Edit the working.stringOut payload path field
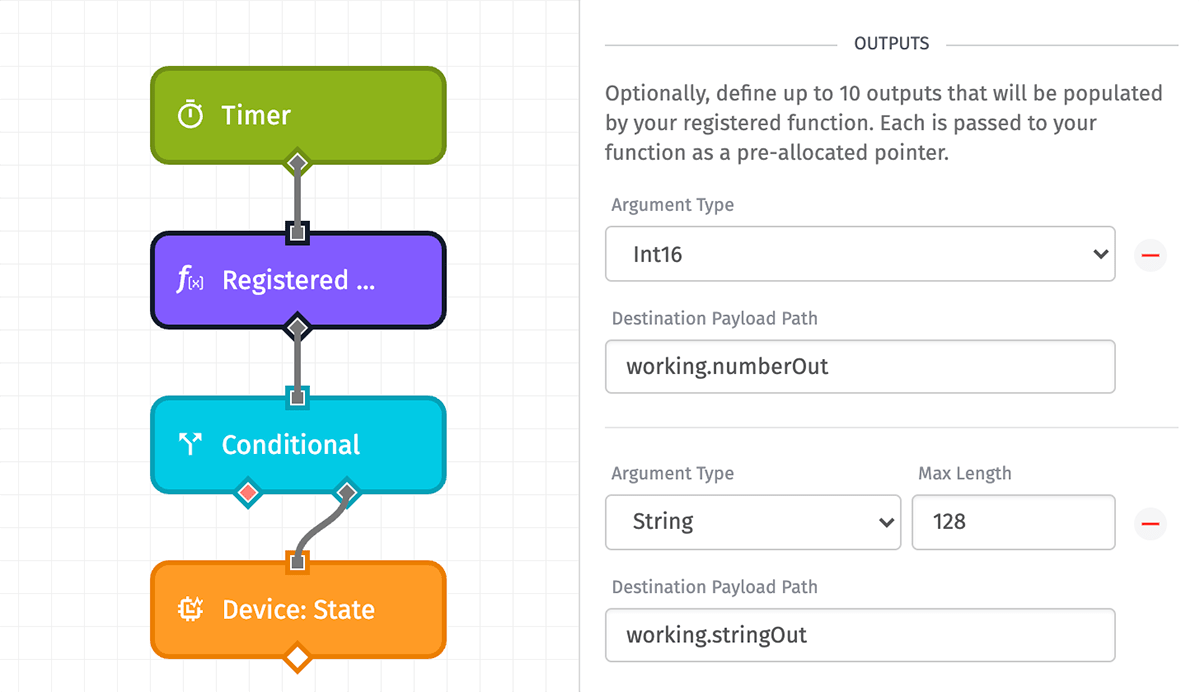Viewport: 1200px width, 692px height. click(860, 635)
